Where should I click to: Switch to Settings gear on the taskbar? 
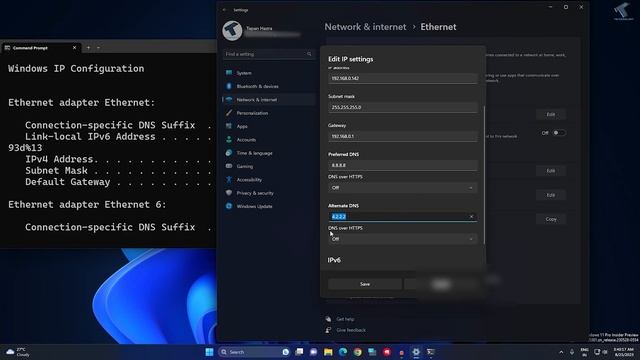[x=416, y=352]
